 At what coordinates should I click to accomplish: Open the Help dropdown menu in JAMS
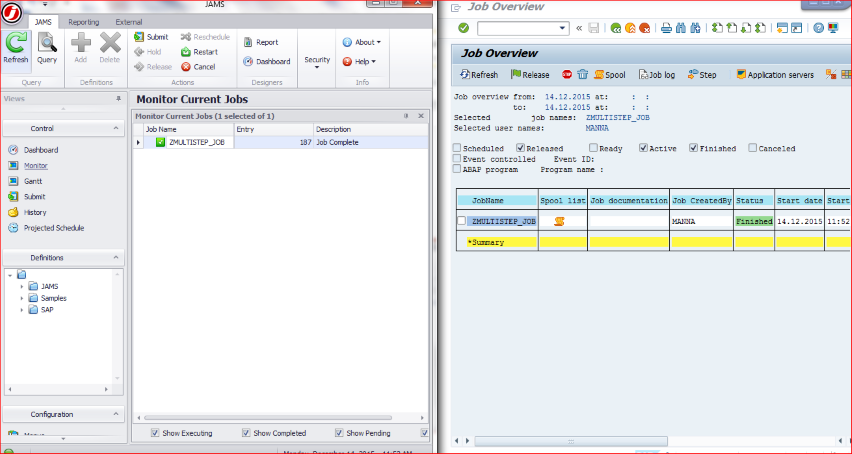coord(359,61)
